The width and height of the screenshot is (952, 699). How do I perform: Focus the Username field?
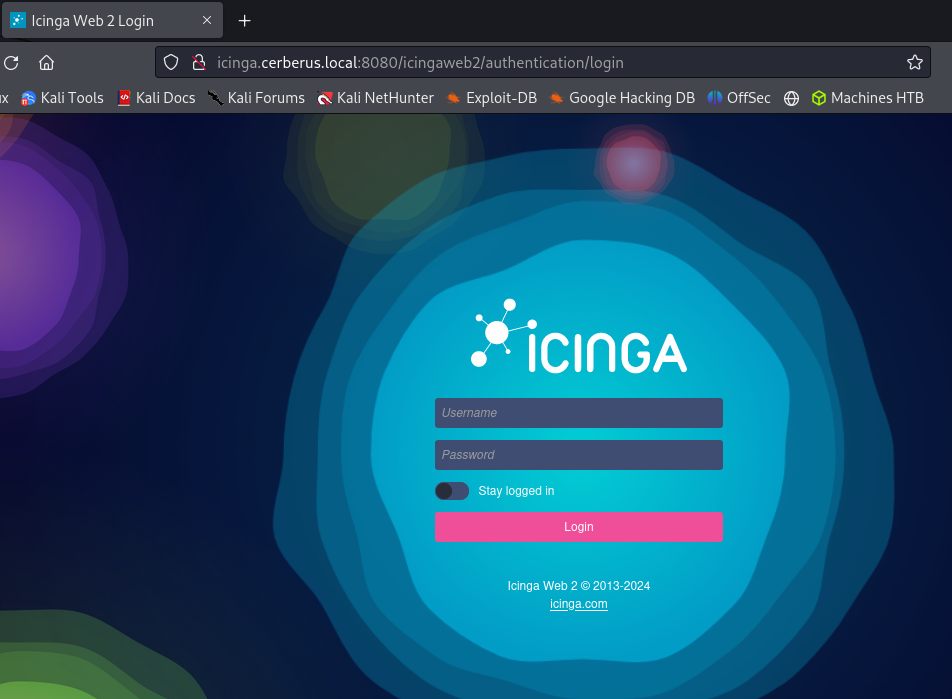(x=579, y=413)
